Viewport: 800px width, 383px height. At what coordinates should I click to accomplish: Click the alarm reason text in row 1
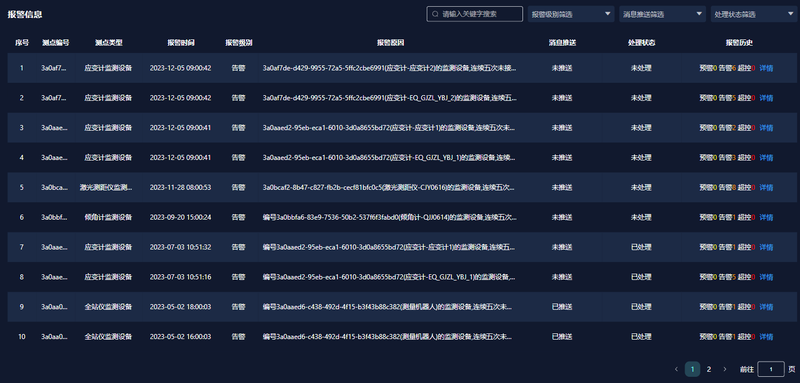click(x=389, y=68)
